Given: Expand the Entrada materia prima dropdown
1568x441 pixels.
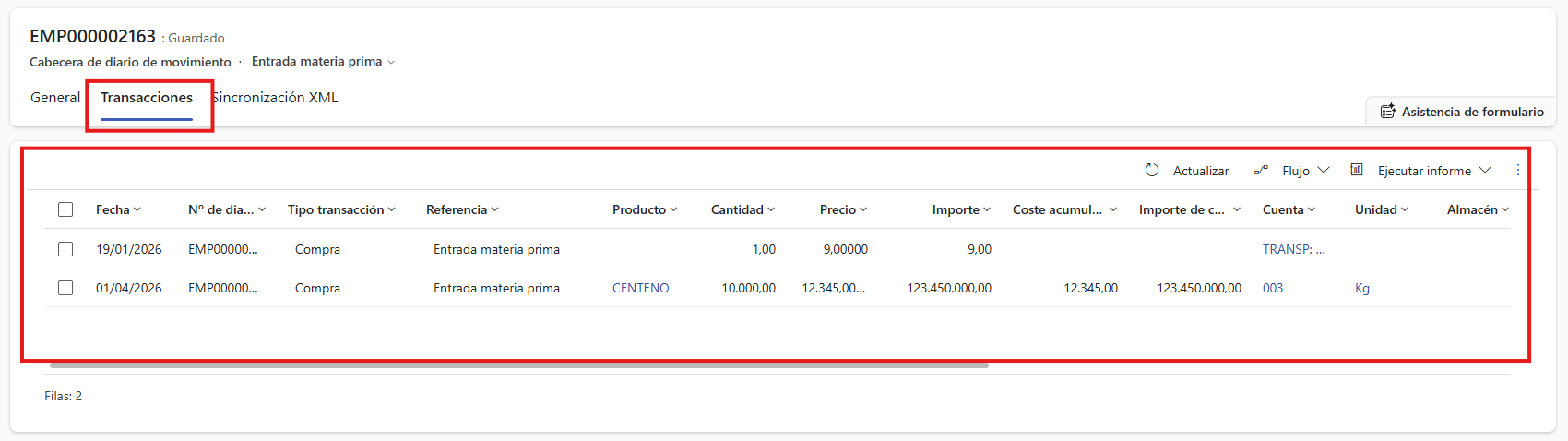Looking at the screenshot, I should (x=391, y=62).
